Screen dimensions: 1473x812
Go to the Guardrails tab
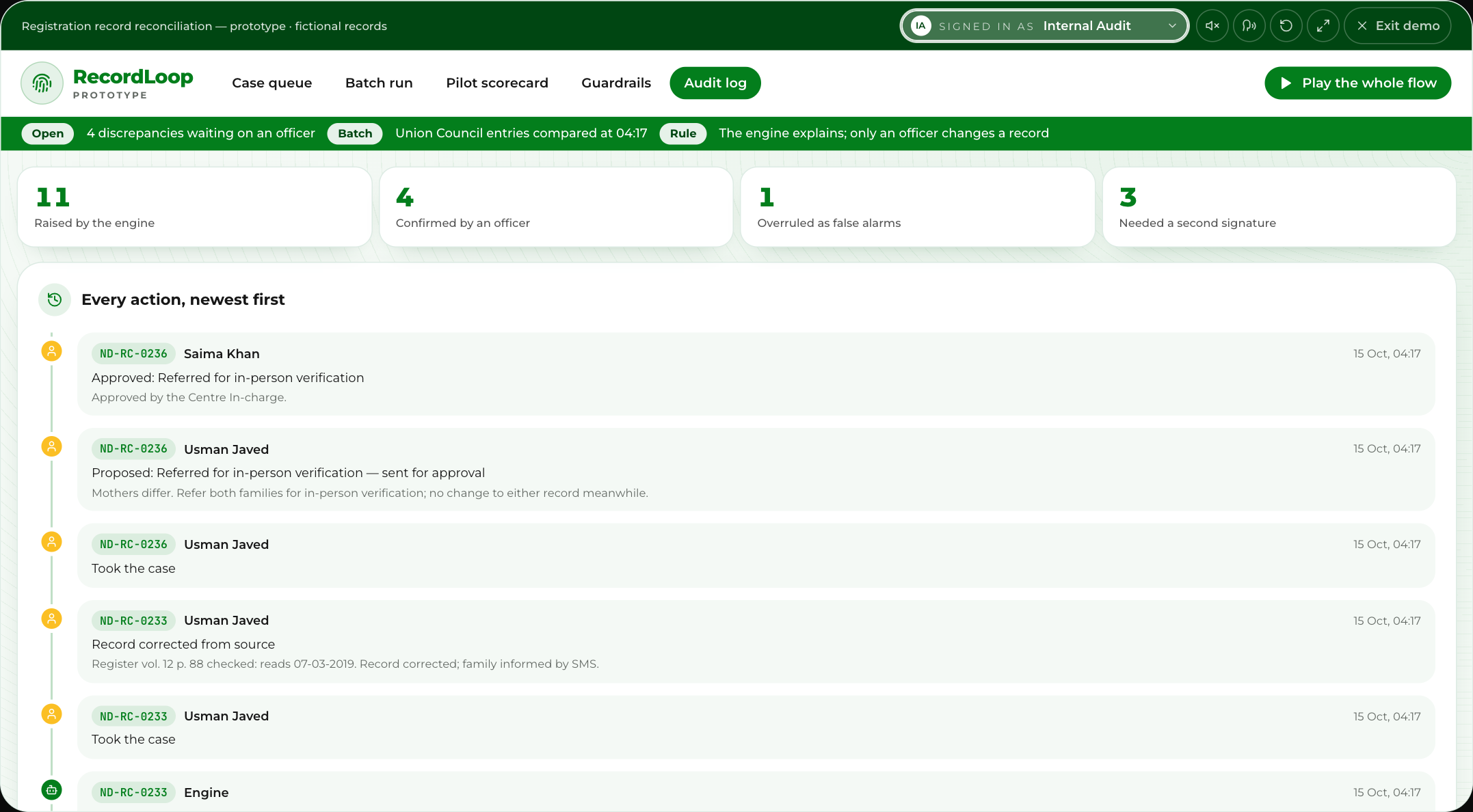[616, 83]
